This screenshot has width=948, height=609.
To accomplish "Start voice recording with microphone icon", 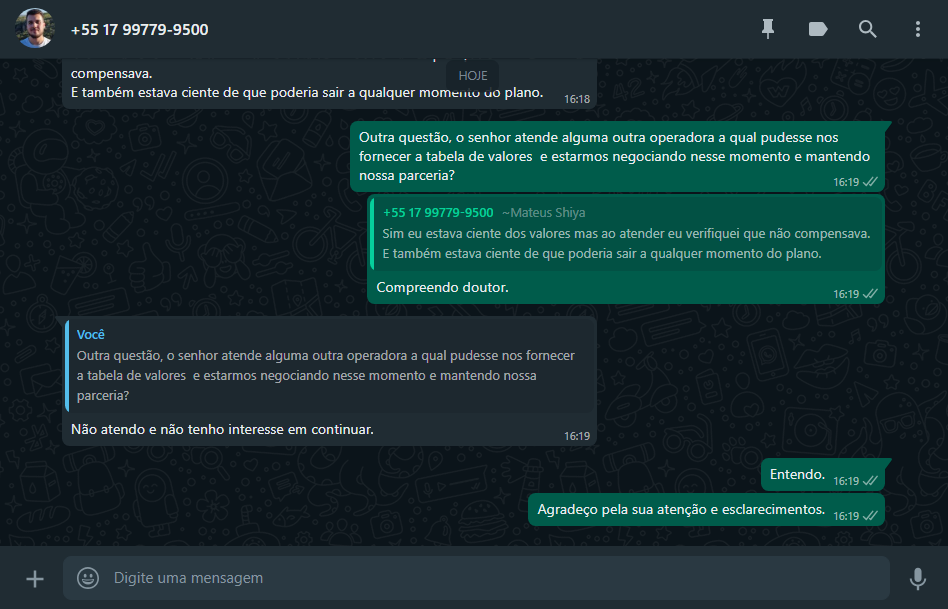I will point(918,579).
